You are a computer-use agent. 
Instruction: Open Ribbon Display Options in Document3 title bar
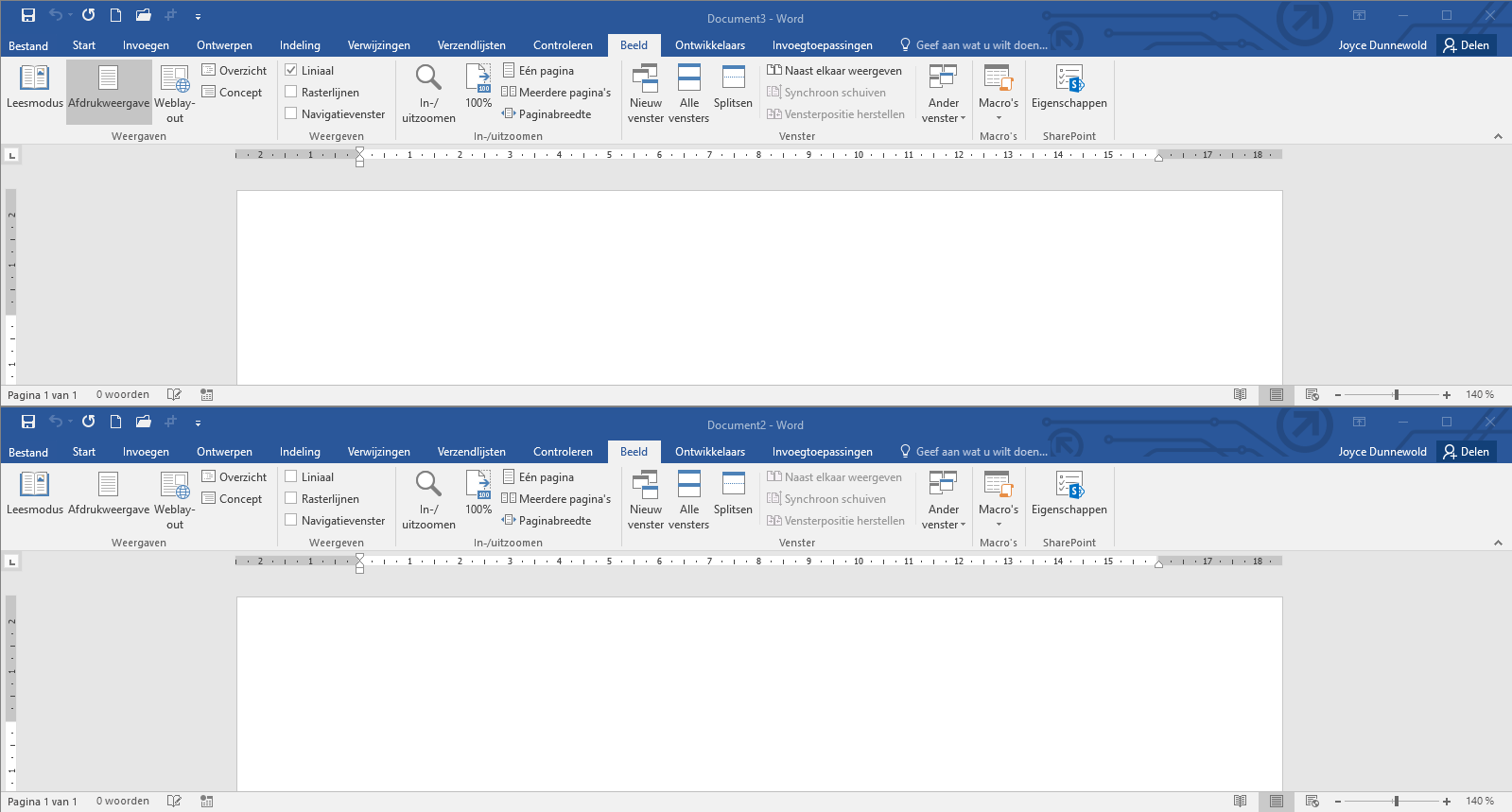click(1359, 15)
